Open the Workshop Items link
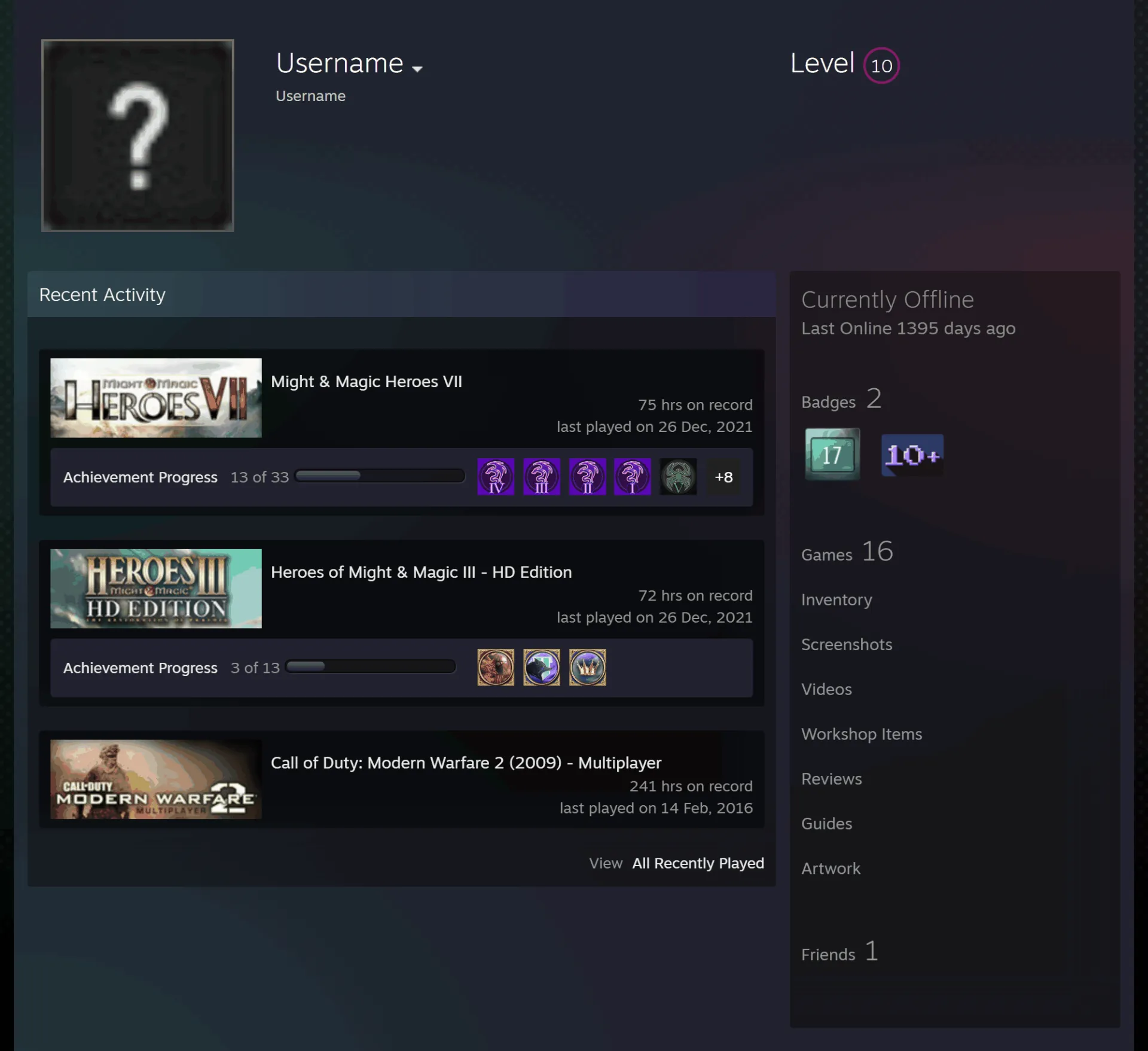The height and width of the screenshot is (1051, 1148). 862,735
